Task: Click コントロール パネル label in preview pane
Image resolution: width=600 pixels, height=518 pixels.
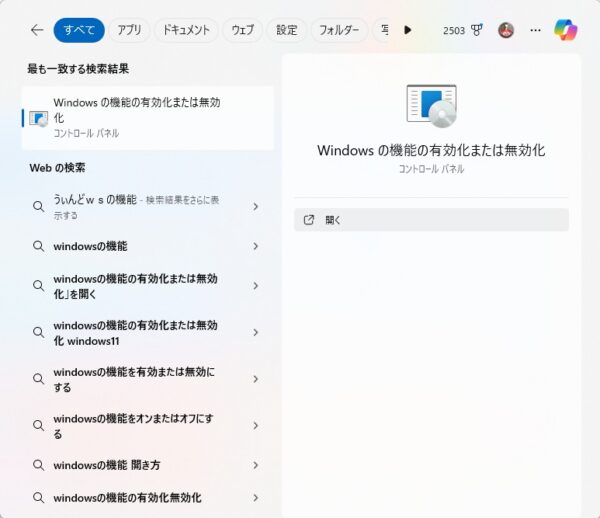Action: click(x=431, y=169)
